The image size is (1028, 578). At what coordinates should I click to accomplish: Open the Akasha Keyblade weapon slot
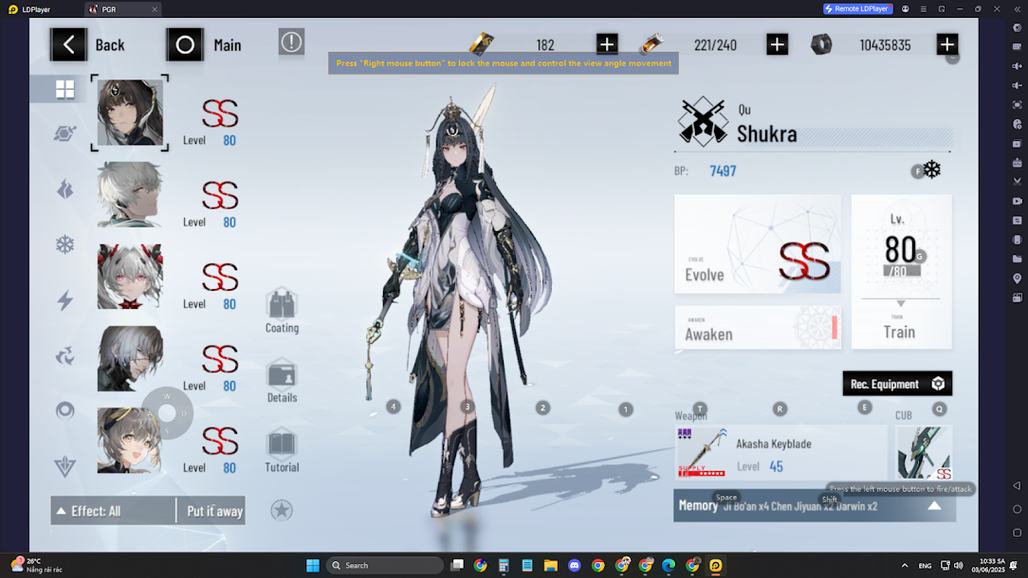coord(781,453)
